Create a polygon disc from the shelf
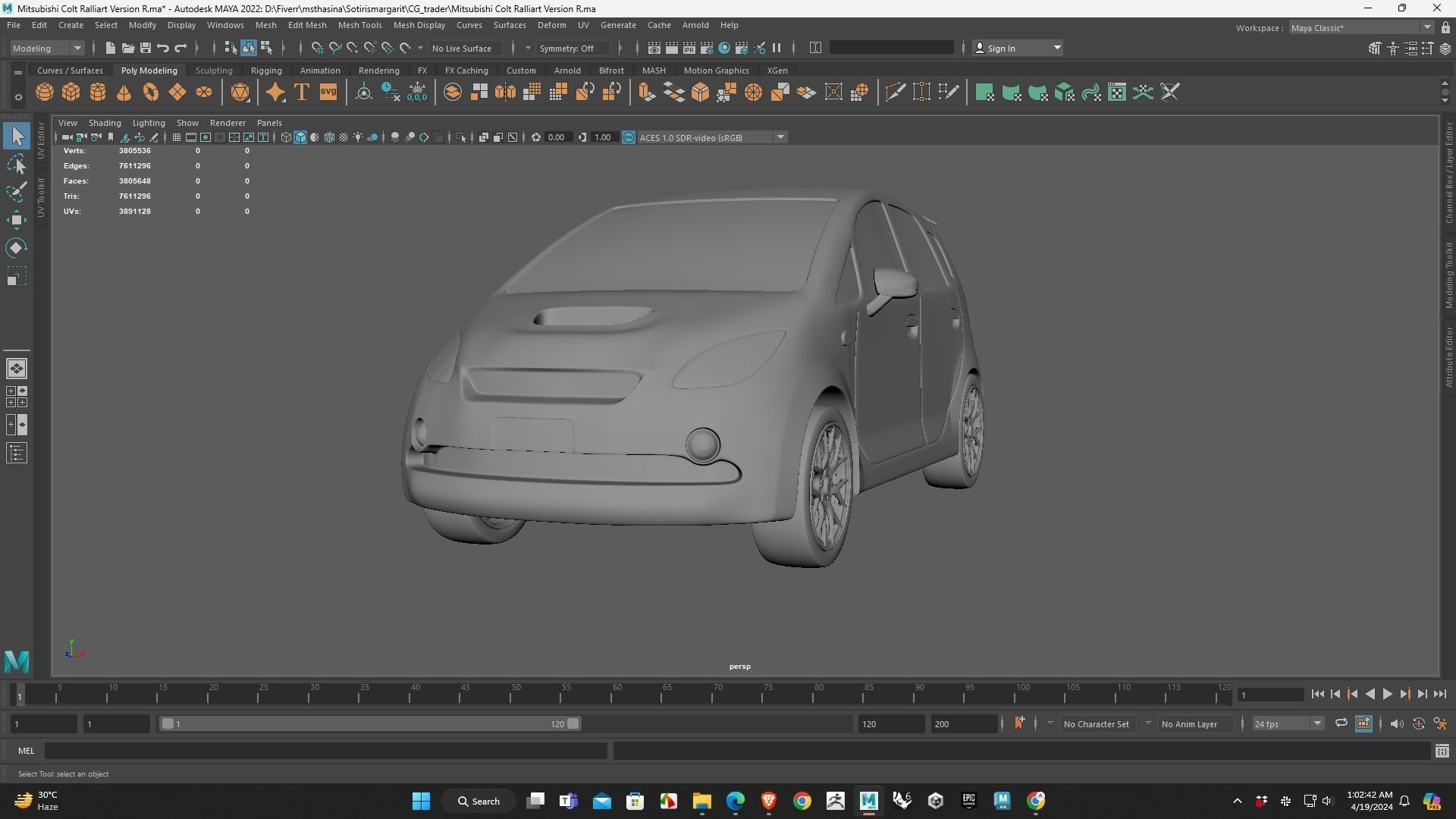This screenshot has width=1456, height=819. tap(204, 93)
